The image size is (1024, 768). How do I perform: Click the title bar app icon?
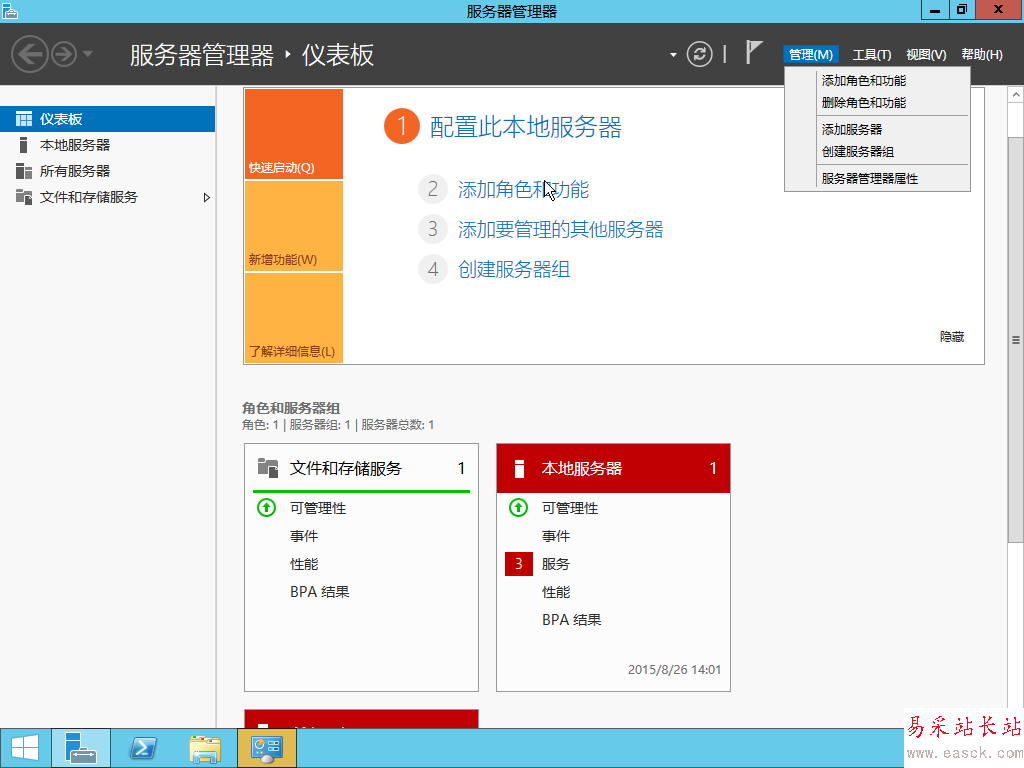click(10, 10)
